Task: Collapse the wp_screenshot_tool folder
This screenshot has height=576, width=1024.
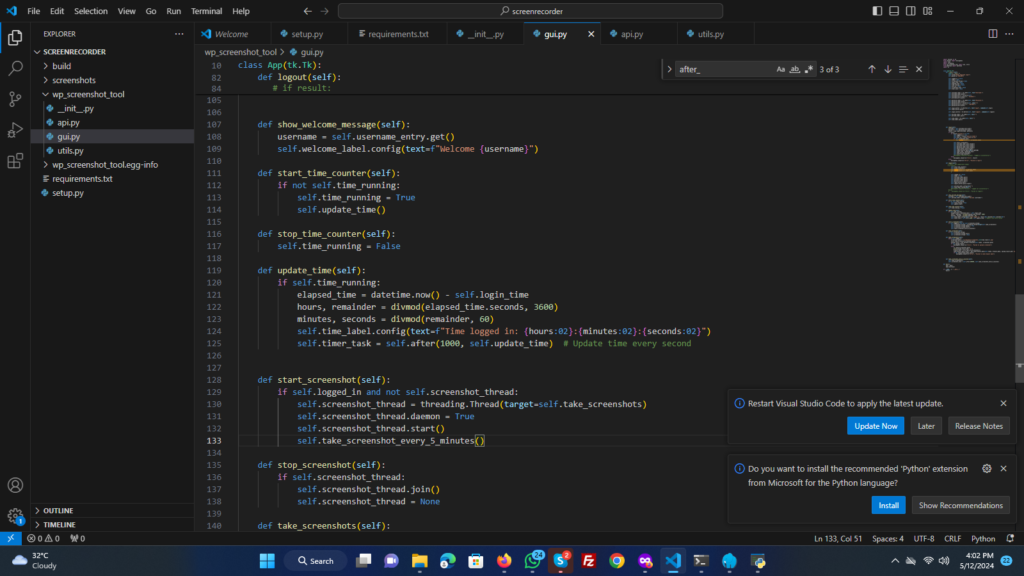Action: pos(88,94)
